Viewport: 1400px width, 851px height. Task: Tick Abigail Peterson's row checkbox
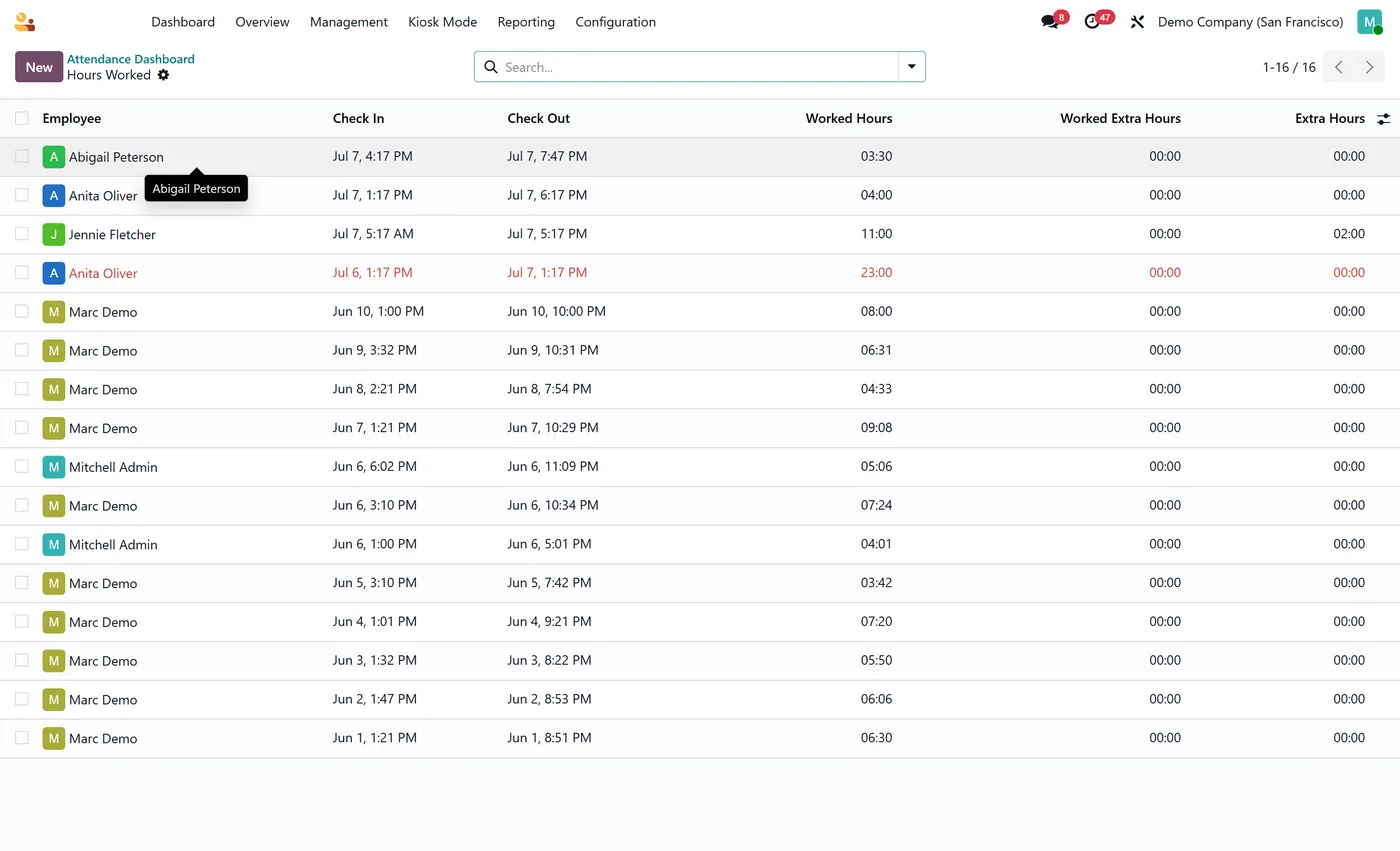[22, 156]
